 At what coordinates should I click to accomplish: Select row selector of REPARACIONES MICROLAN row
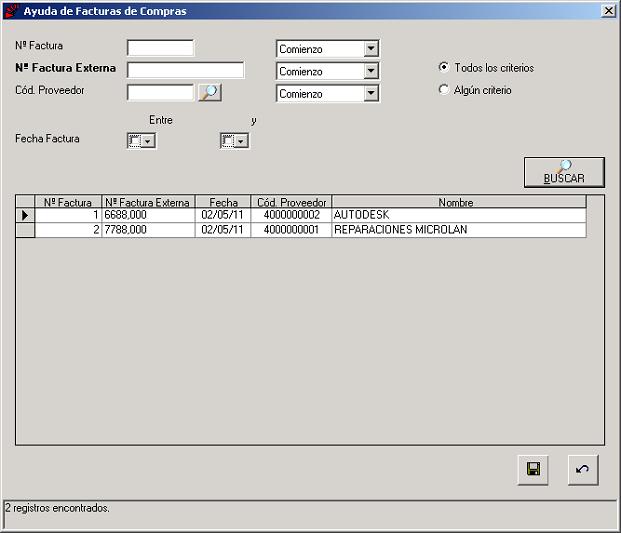point(25,230)
